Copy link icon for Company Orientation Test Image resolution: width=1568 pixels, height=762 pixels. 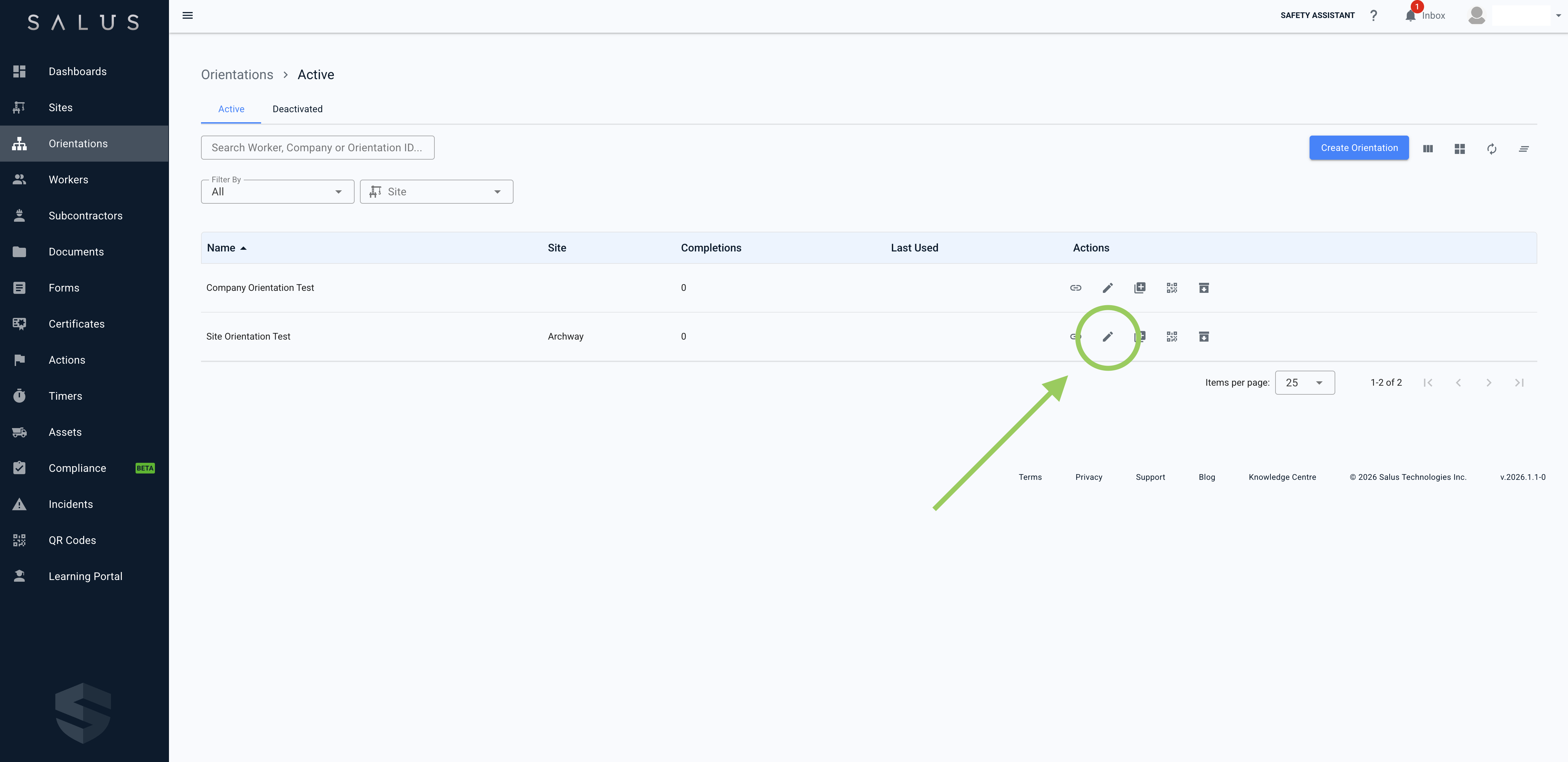click(1075, 288)
